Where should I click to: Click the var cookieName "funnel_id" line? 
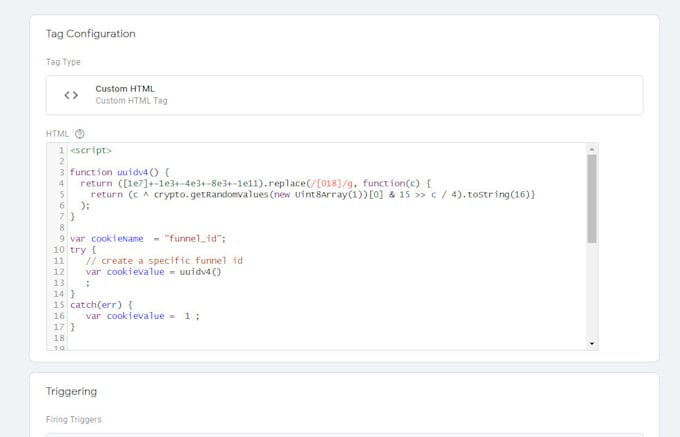(148, 238)
